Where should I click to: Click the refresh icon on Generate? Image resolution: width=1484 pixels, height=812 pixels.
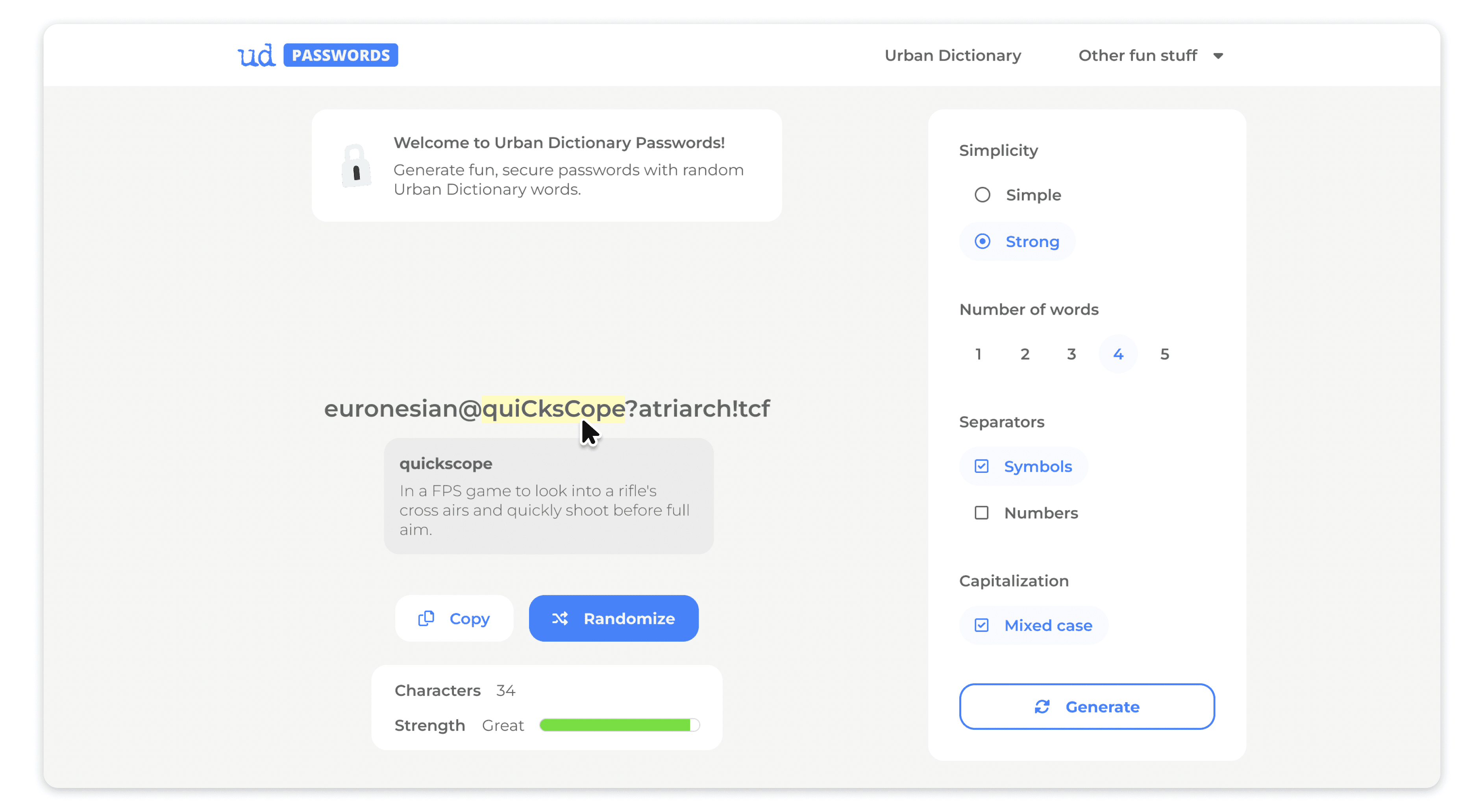tap(1042, 706)
